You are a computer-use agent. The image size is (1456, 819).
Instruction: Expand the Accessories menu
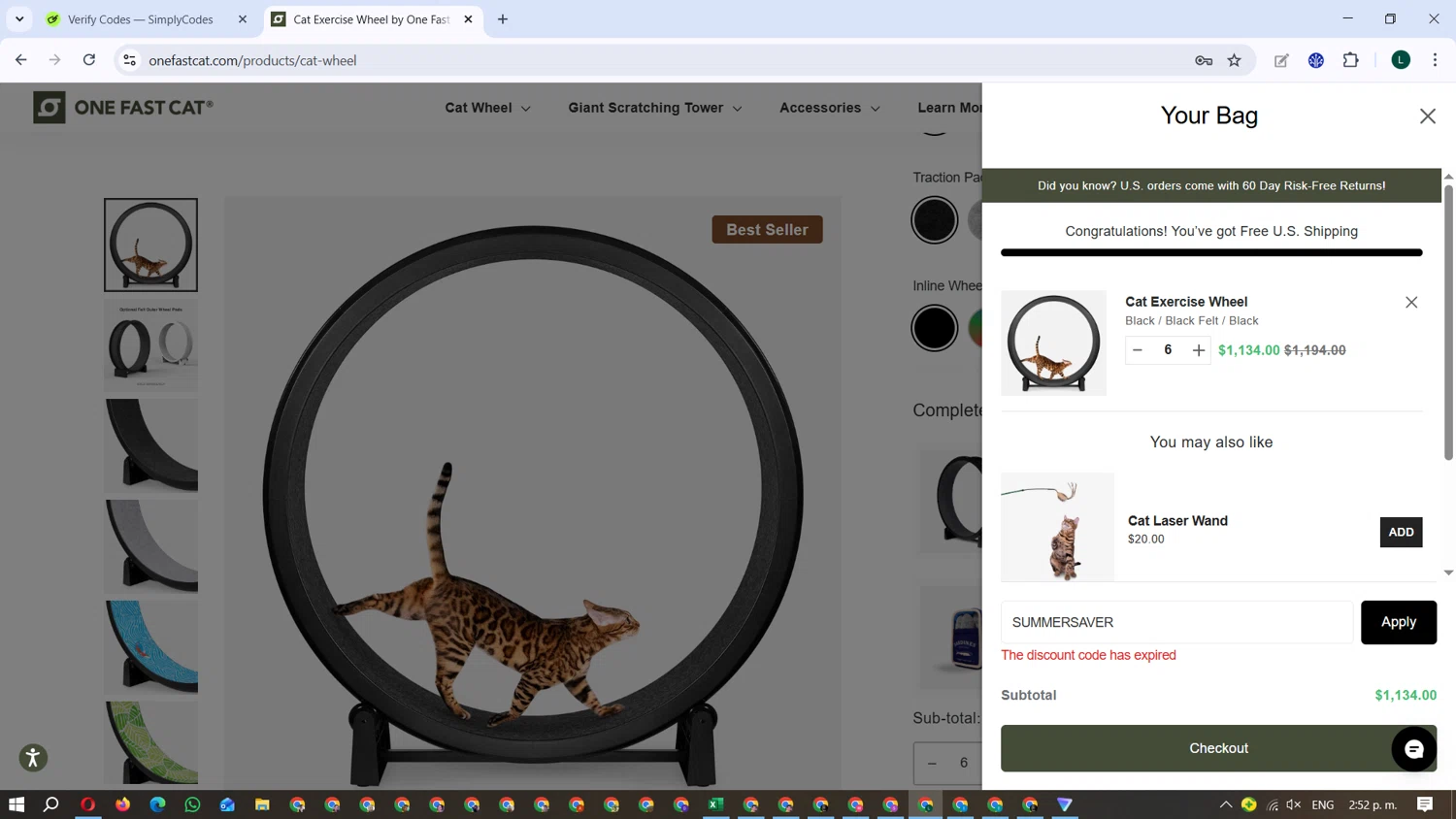tap(830, 108)
